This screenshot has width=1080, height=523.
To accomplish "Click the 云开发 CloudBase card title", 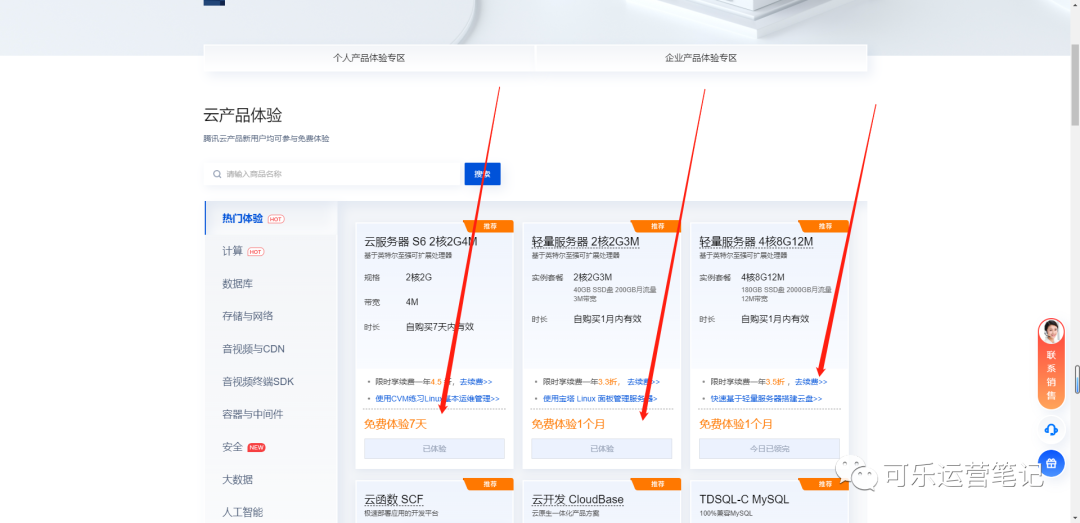I will pos(578,500).
